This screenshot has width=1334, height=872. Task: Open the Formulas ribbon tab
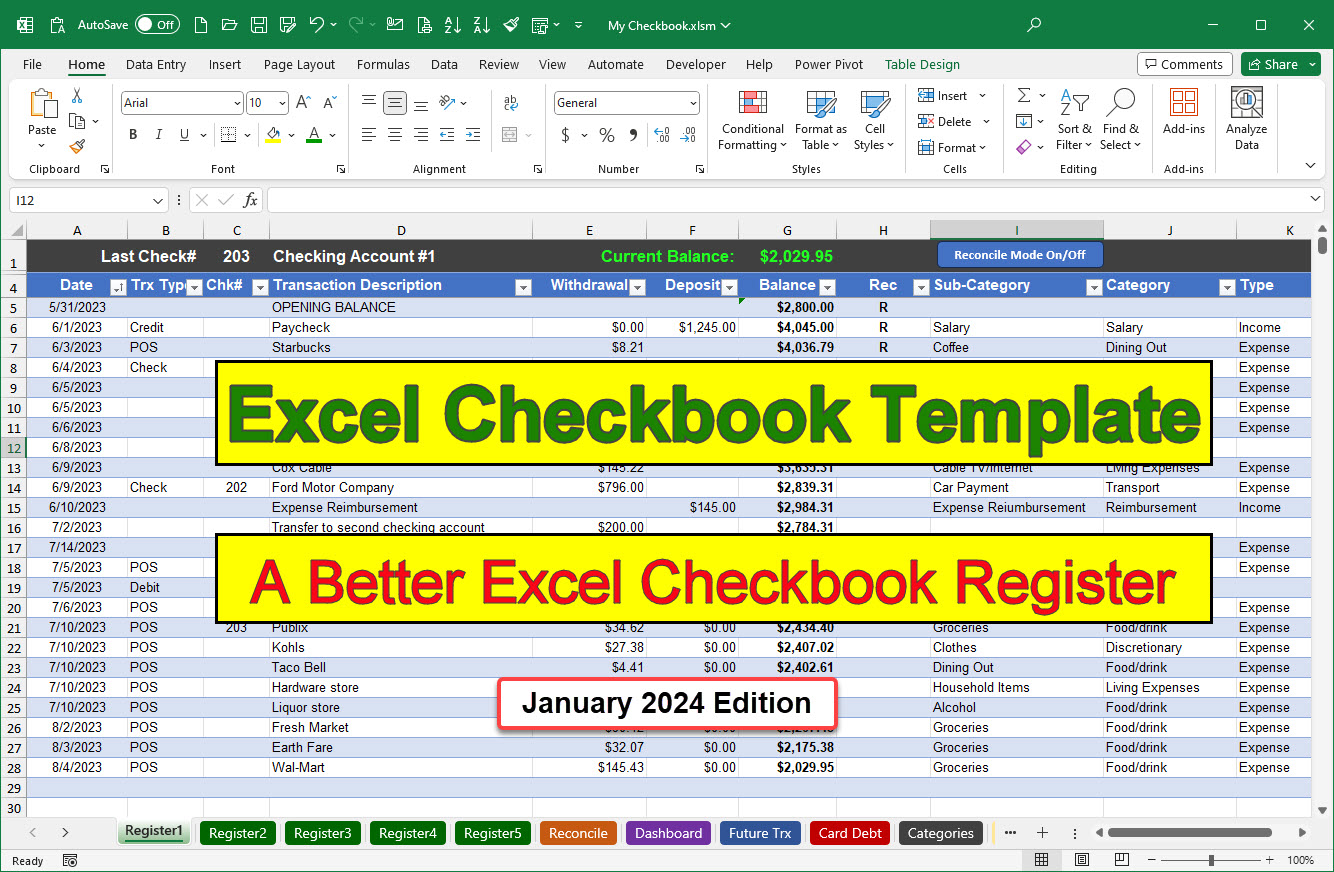[383, 64]
